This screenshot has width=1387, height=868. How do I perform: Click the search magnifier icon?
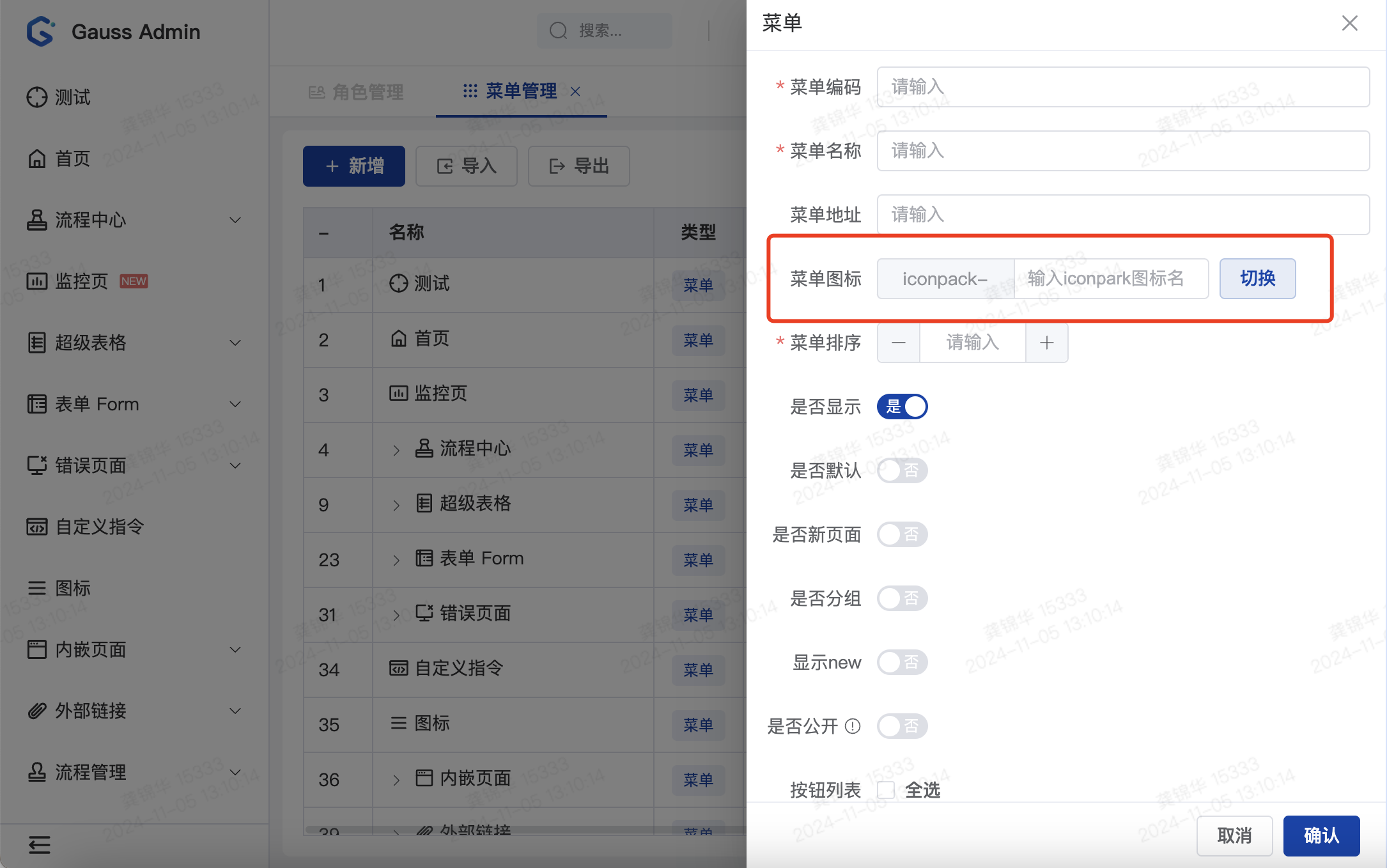pyautogui.click(x=557, y=30)
